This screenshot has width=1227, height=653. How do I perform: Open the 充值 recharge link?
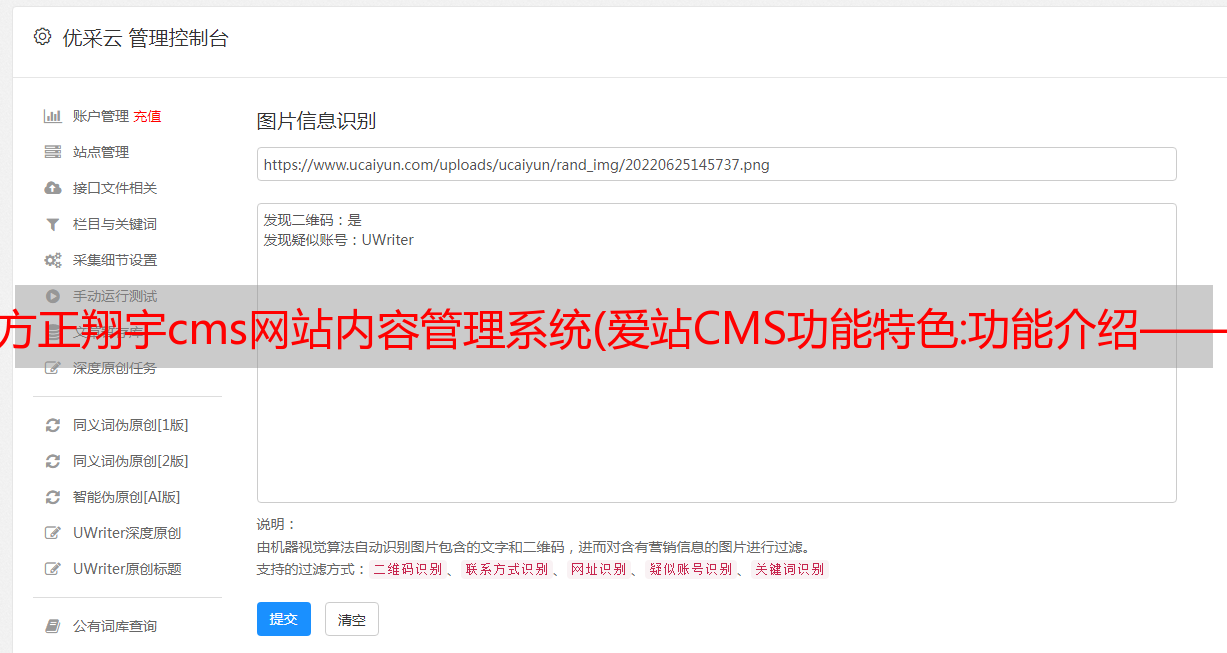click(147, 116)
